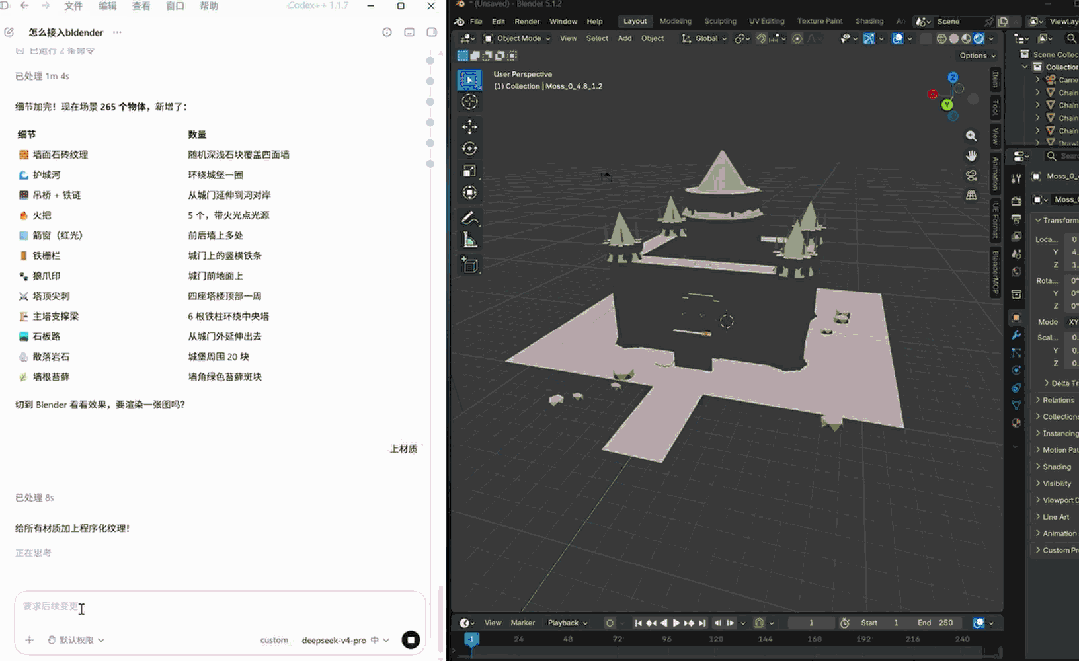Click the timeline playhead at frame 1
1079x661 pixels.
pyautogui.click(x=471, y=640)
